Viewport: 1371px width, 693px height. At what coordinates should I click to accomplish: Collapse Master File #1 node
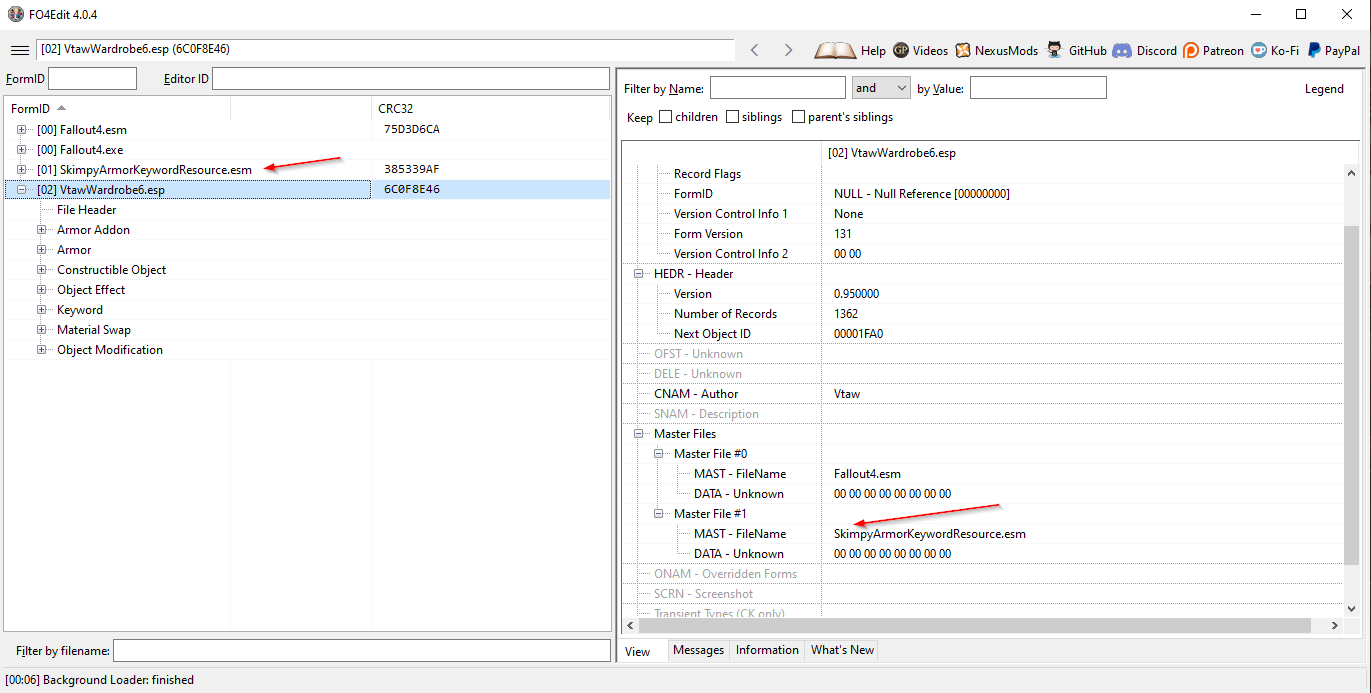point(659,514)
